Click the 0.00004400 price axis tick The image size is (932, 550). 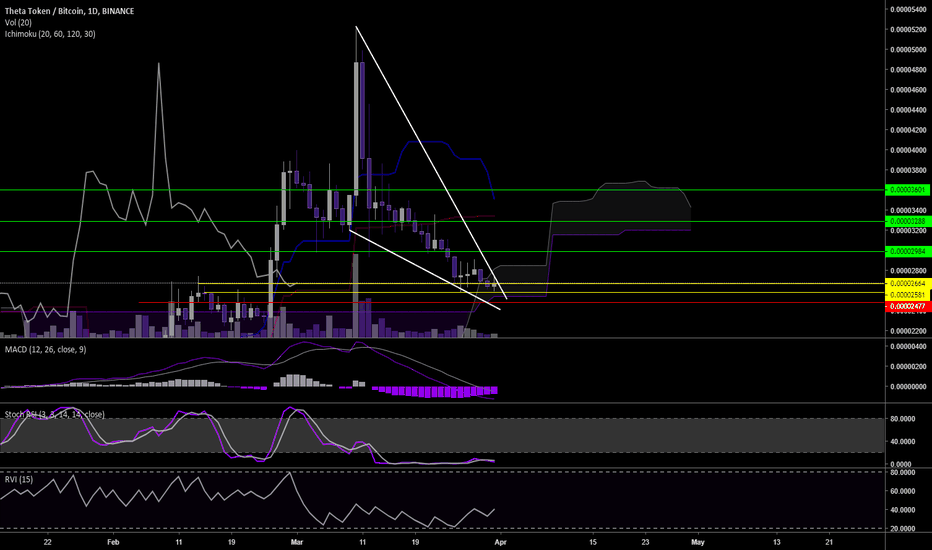pos(908,110)
